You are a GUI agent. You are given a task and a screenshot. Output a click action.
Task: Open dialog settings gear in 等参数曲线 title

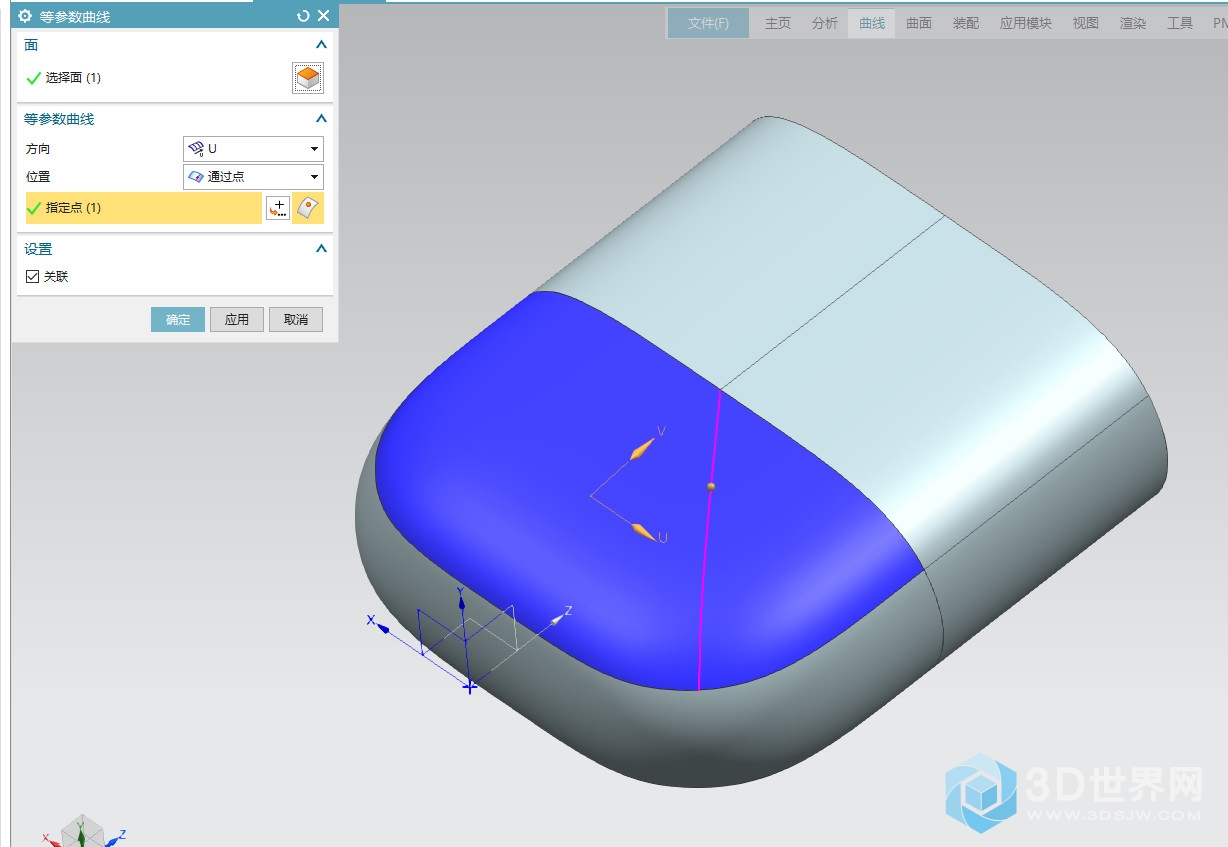(26, 16)
